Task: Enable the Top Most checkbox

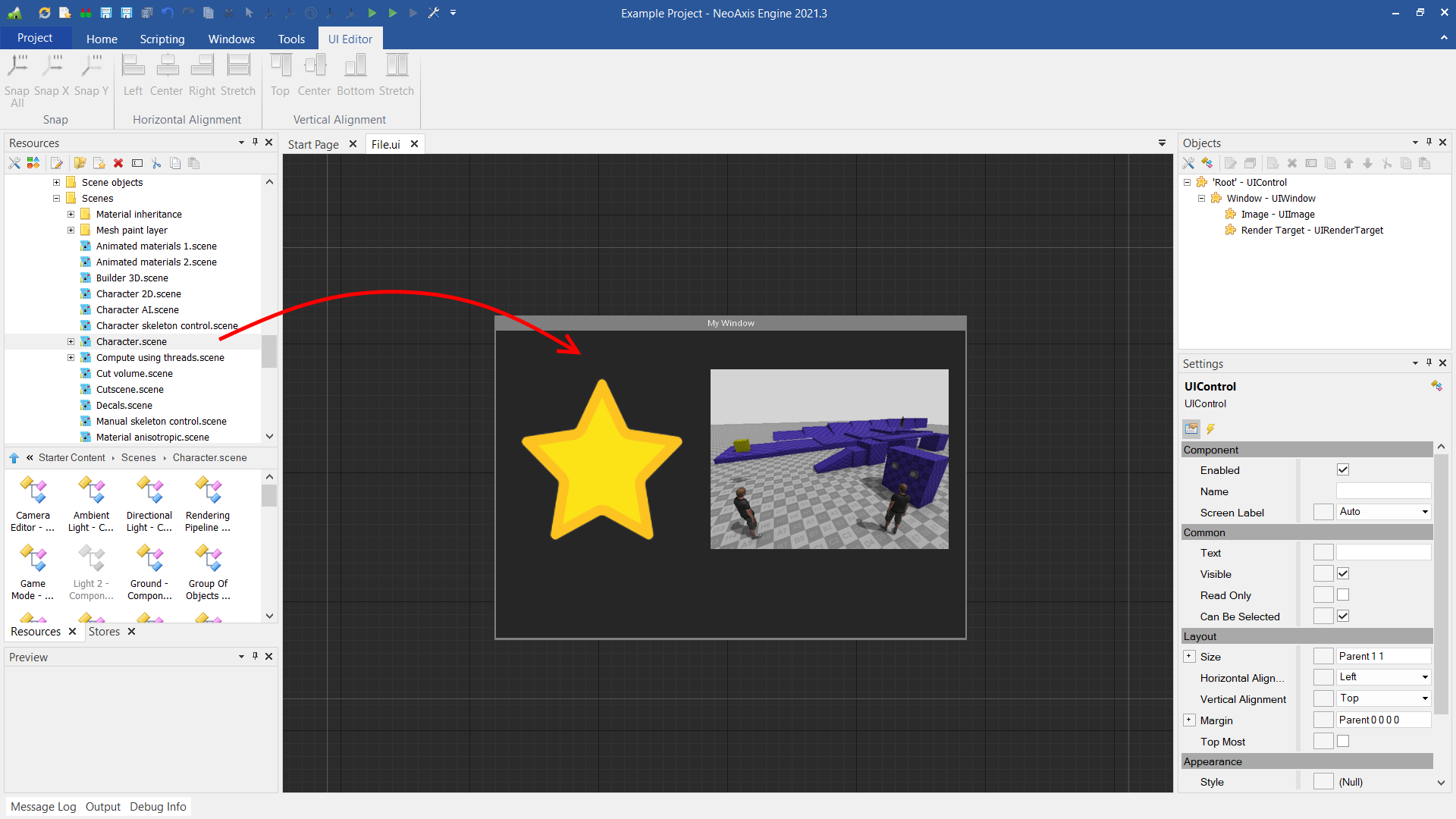Action: (x=1343, y=742)
